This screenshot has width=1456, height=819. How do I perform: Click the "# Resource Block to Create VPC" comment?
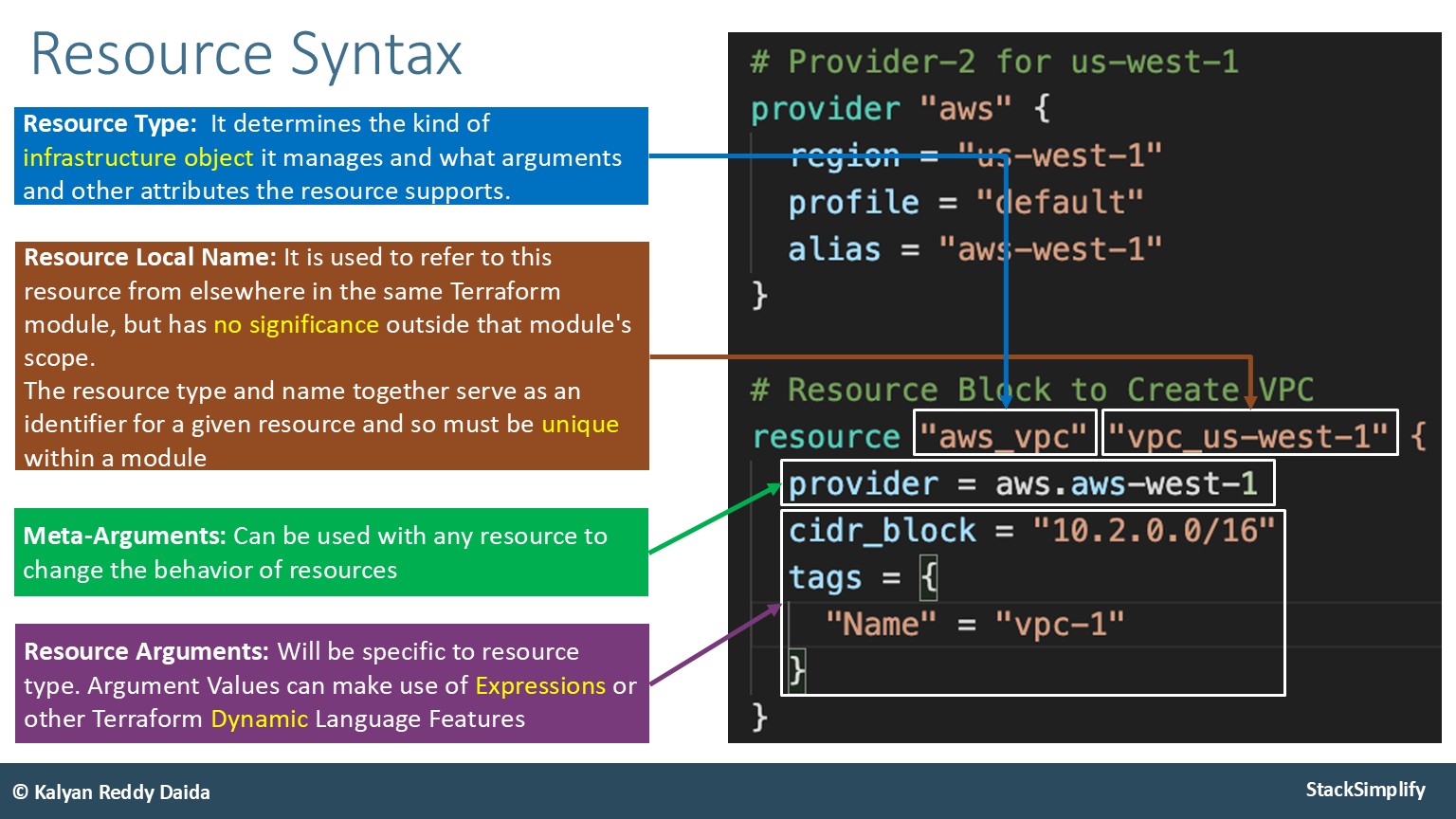[1031, 390]
